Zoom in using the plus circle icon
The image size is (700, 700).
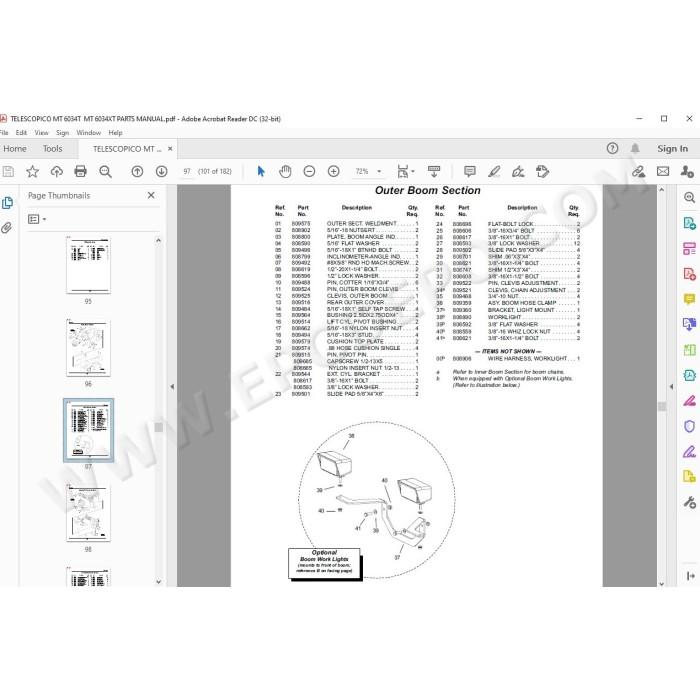tap(333, 171)
